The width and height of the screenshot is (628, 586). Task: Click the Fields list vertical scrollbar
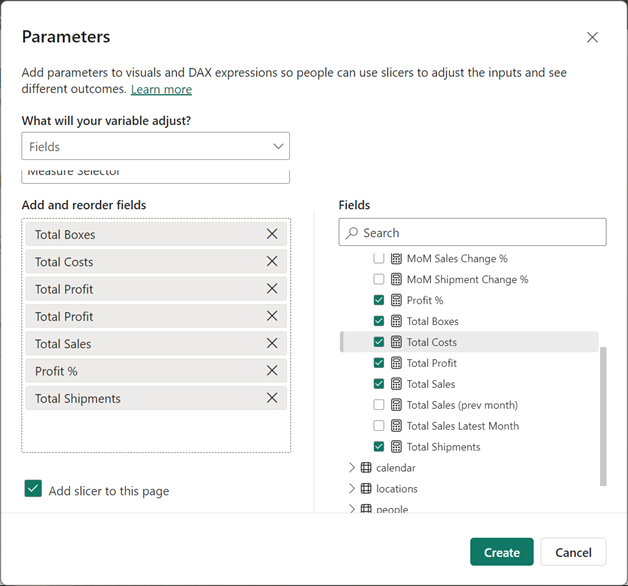pyautogui.click(x=603, y=416)
